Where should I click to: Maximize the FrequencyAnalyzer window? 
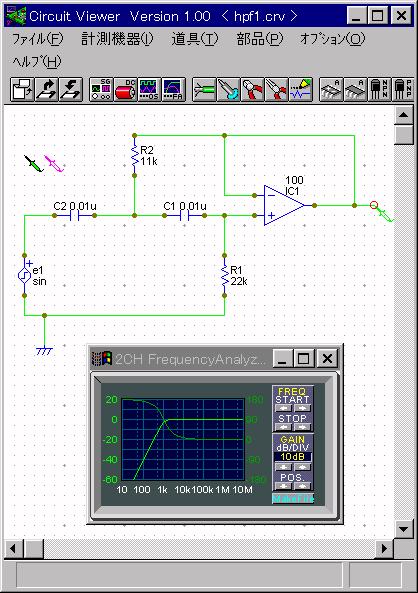(x=303, y=359)
